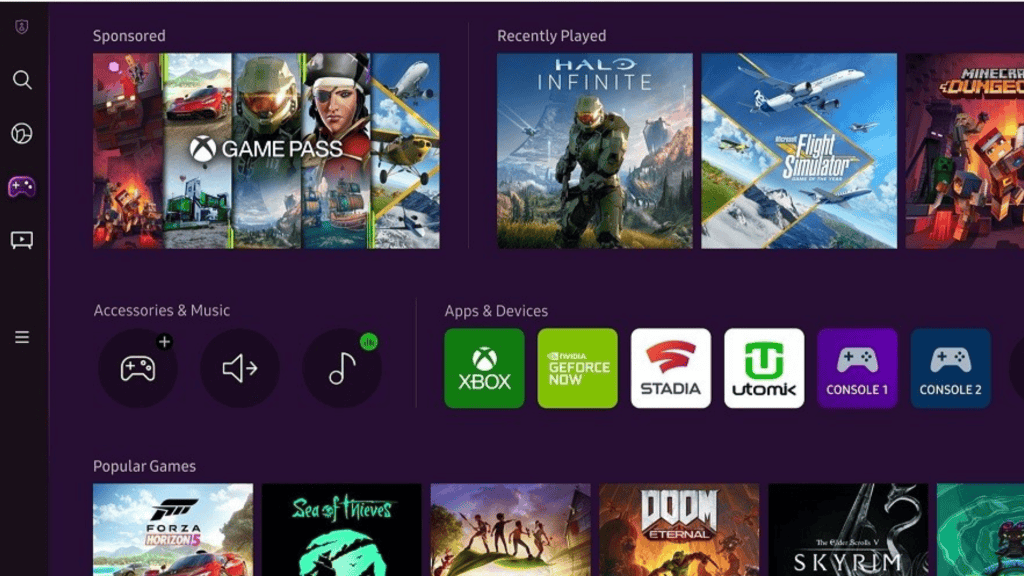Launch the Xbox app

tap(484, 368)
